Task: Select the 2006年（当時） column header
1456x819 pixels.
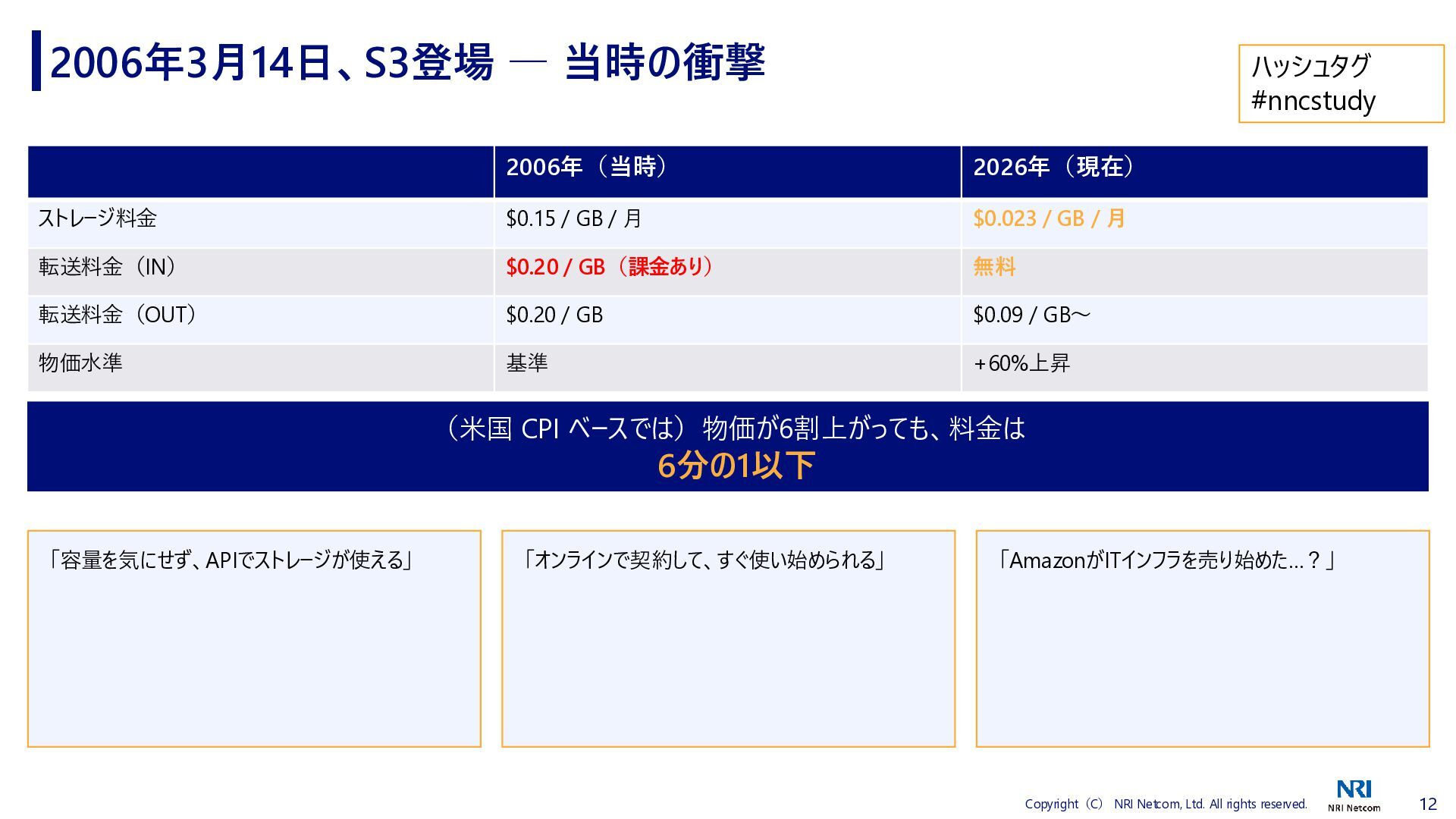Action: coord(586,167)
